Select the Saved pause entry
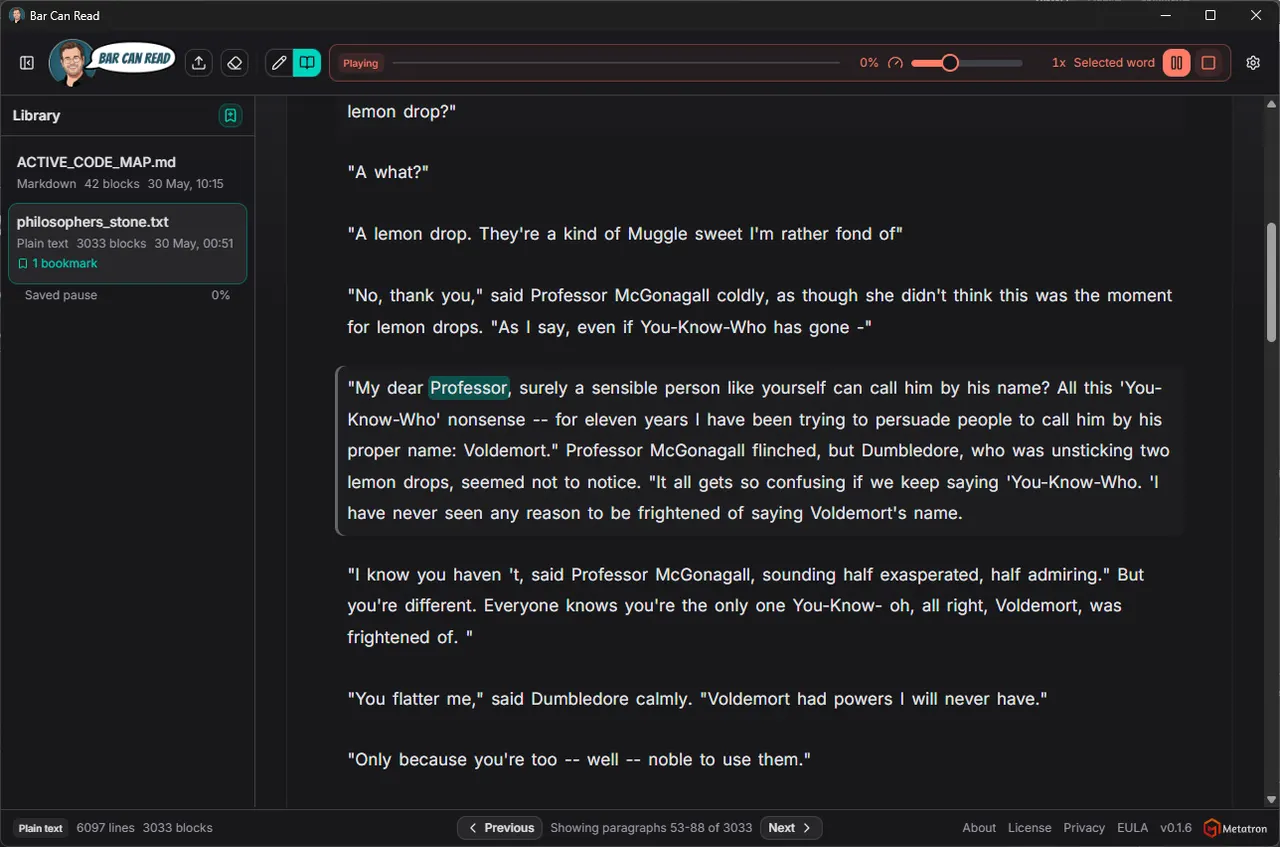 pos(127,295)
